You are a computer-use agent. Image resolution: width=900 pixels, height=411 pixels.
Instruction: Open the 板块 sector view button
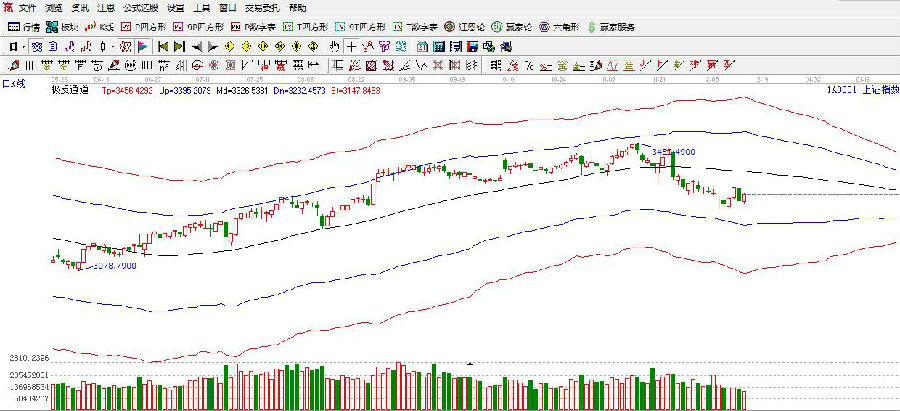[x=62, y=27]
